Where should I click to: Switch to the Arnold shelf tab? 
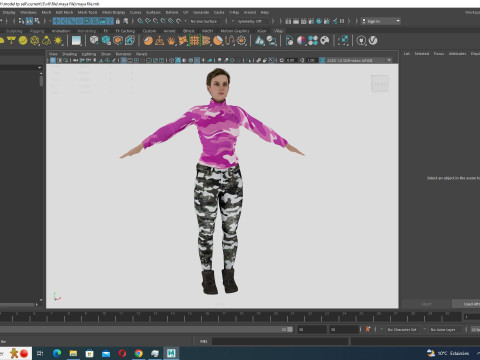[x=169, y=31]
